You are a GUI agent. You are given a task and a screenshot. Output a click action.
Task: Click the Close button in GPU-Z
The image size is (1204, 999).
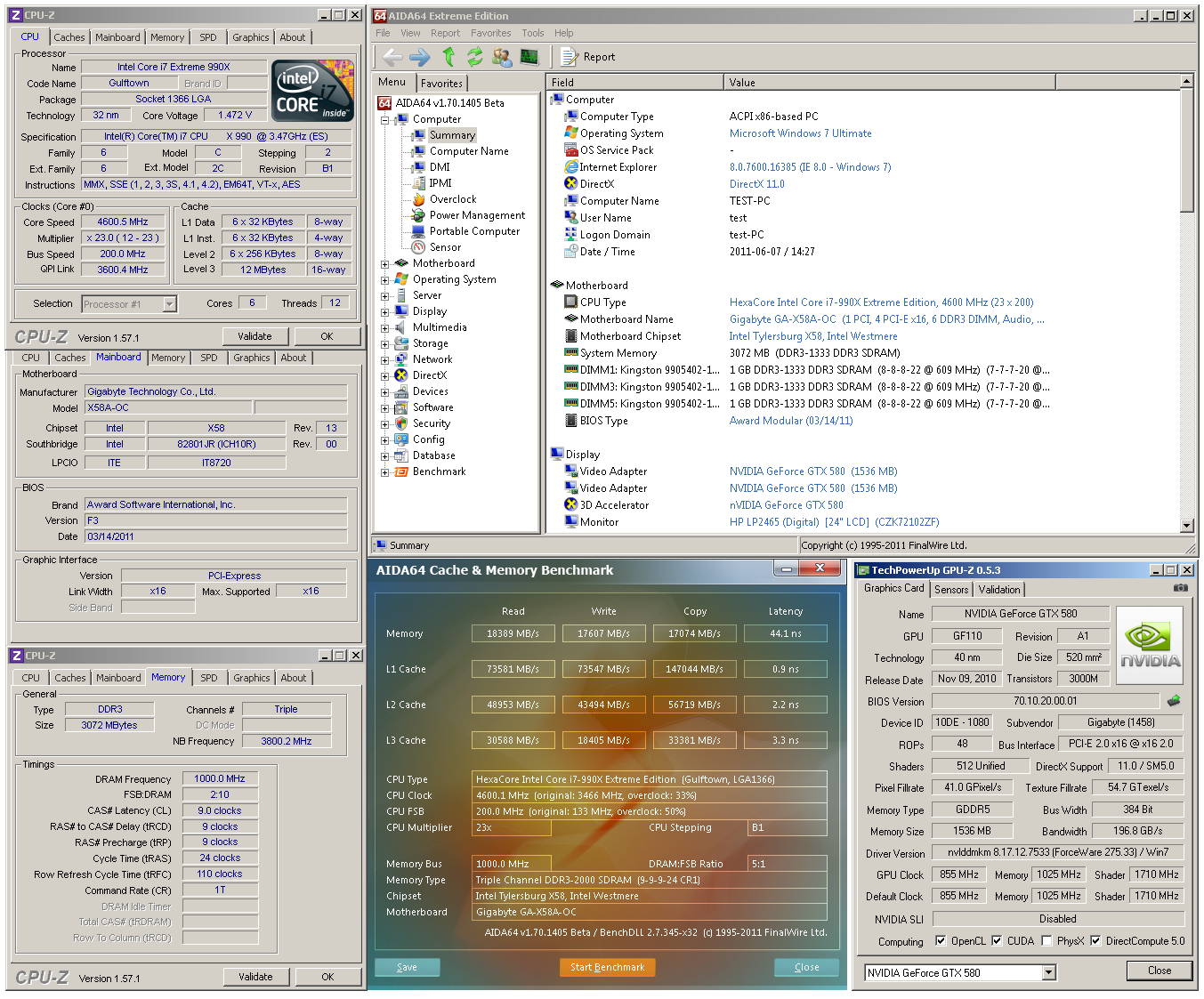[x=1160, y=971]
